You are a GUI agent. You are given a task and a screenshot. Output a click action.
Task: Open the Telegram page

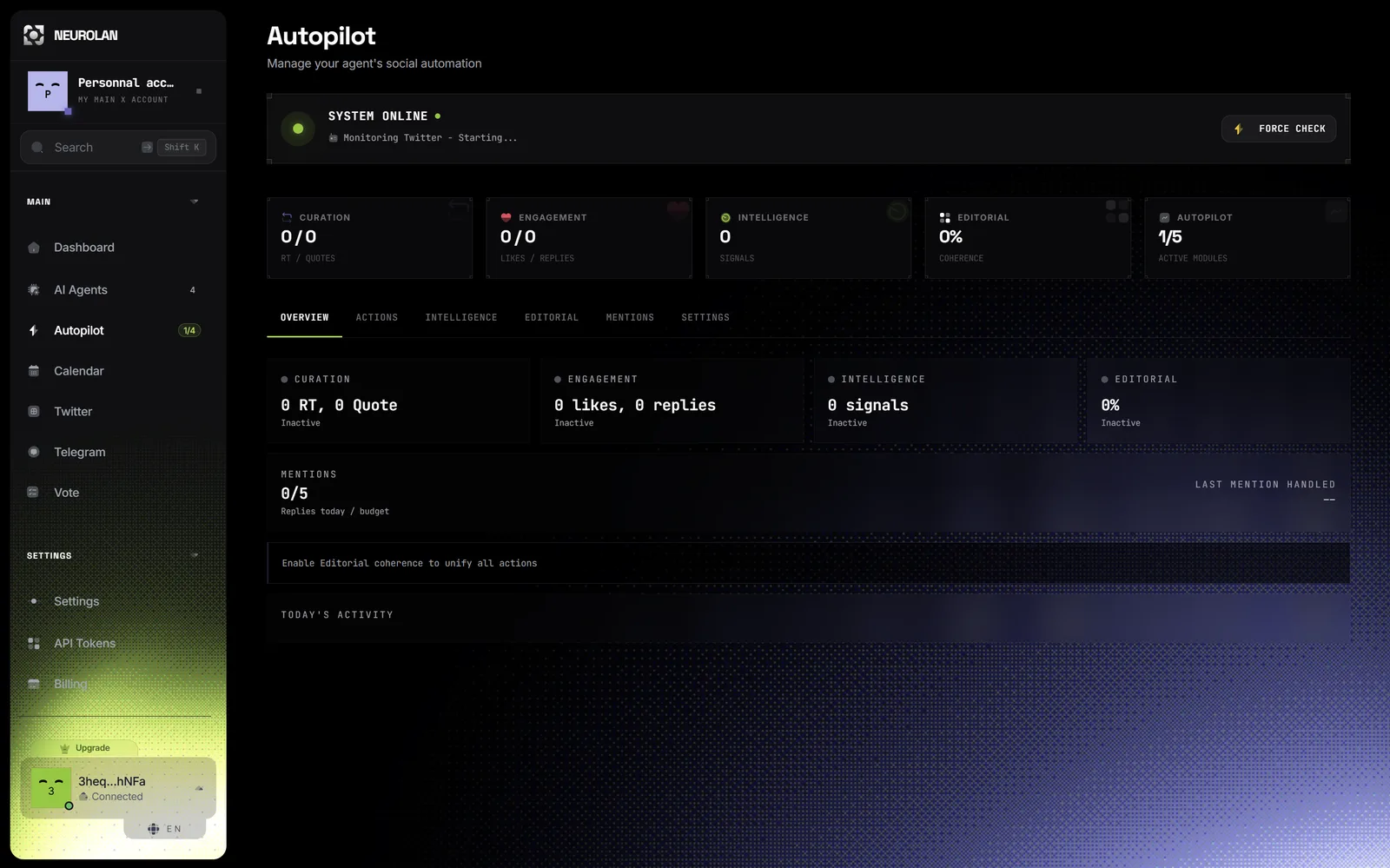click(x=80, y=452)
